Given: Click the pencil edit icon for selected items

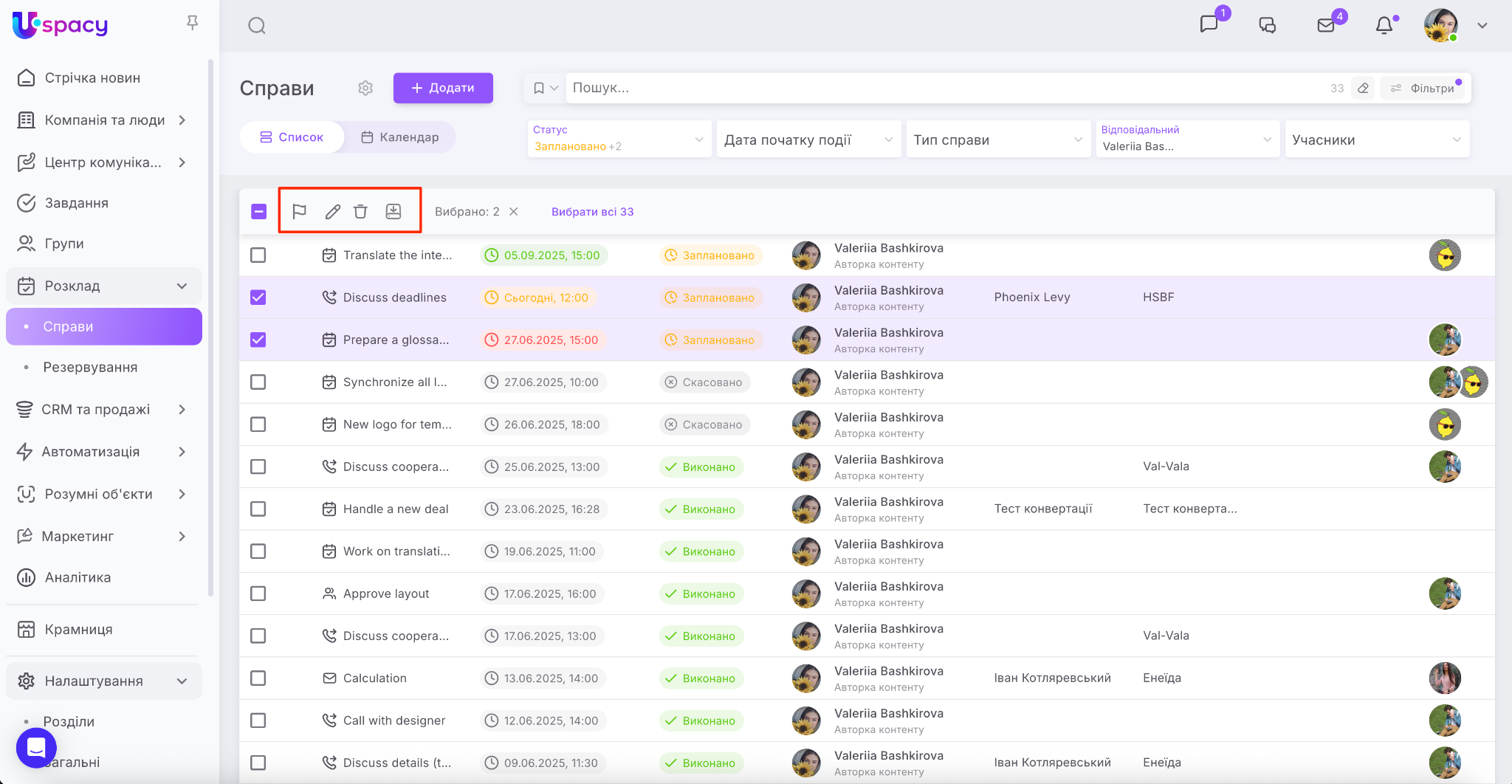Looking at the screenshot, I should 332,212.
